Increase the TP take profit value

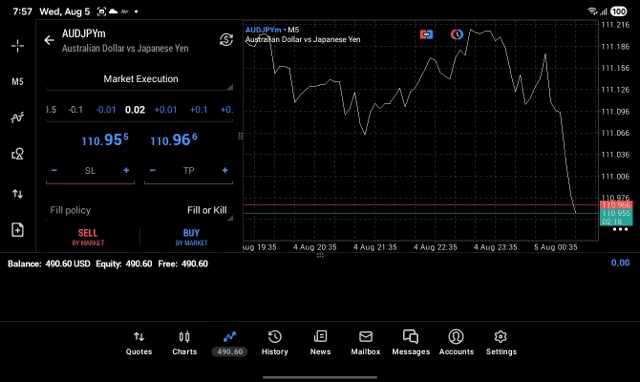coord(225,170)
